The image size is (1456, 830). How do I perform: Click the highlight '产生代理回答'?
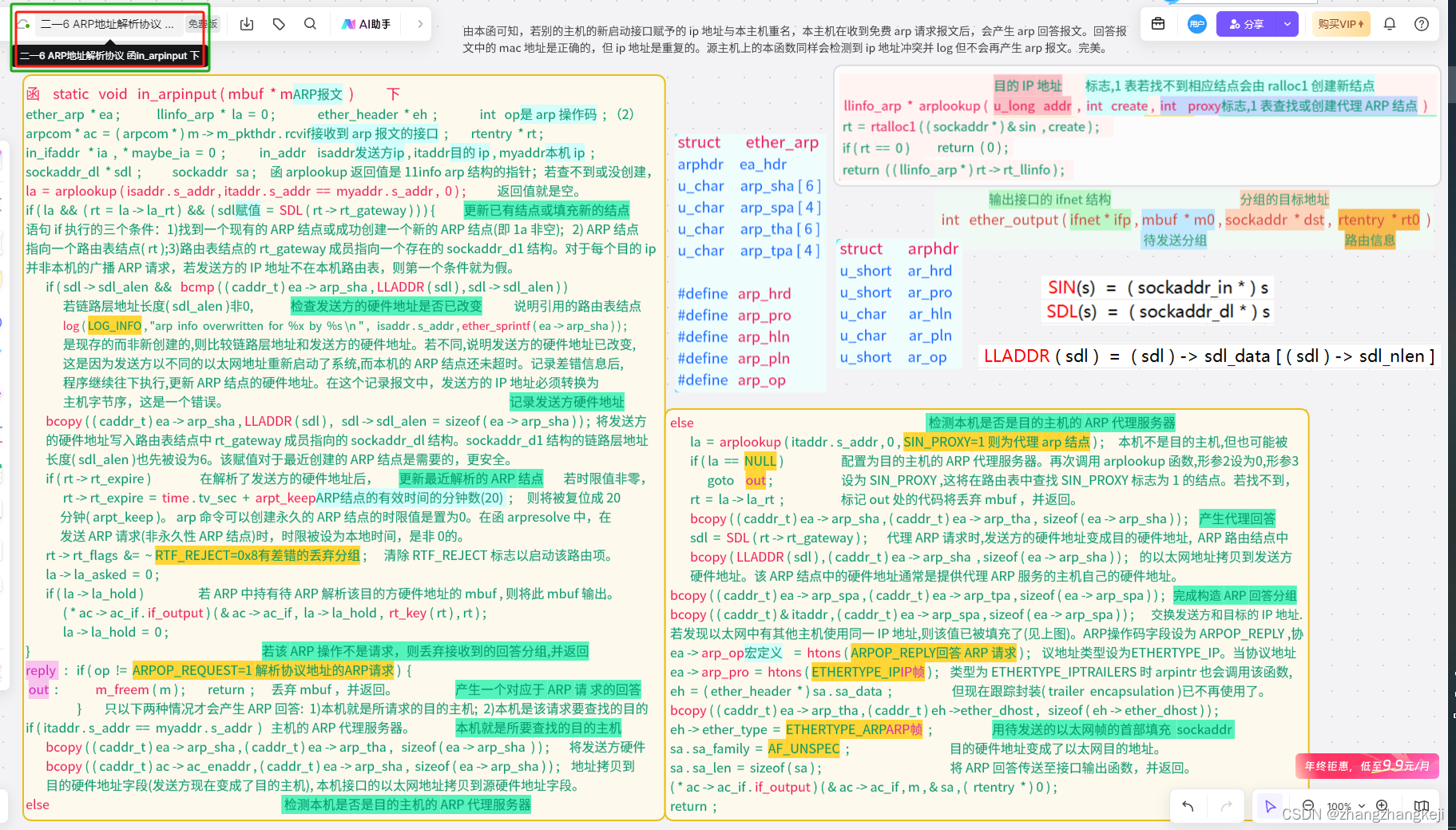click(x=1237, y=518)
